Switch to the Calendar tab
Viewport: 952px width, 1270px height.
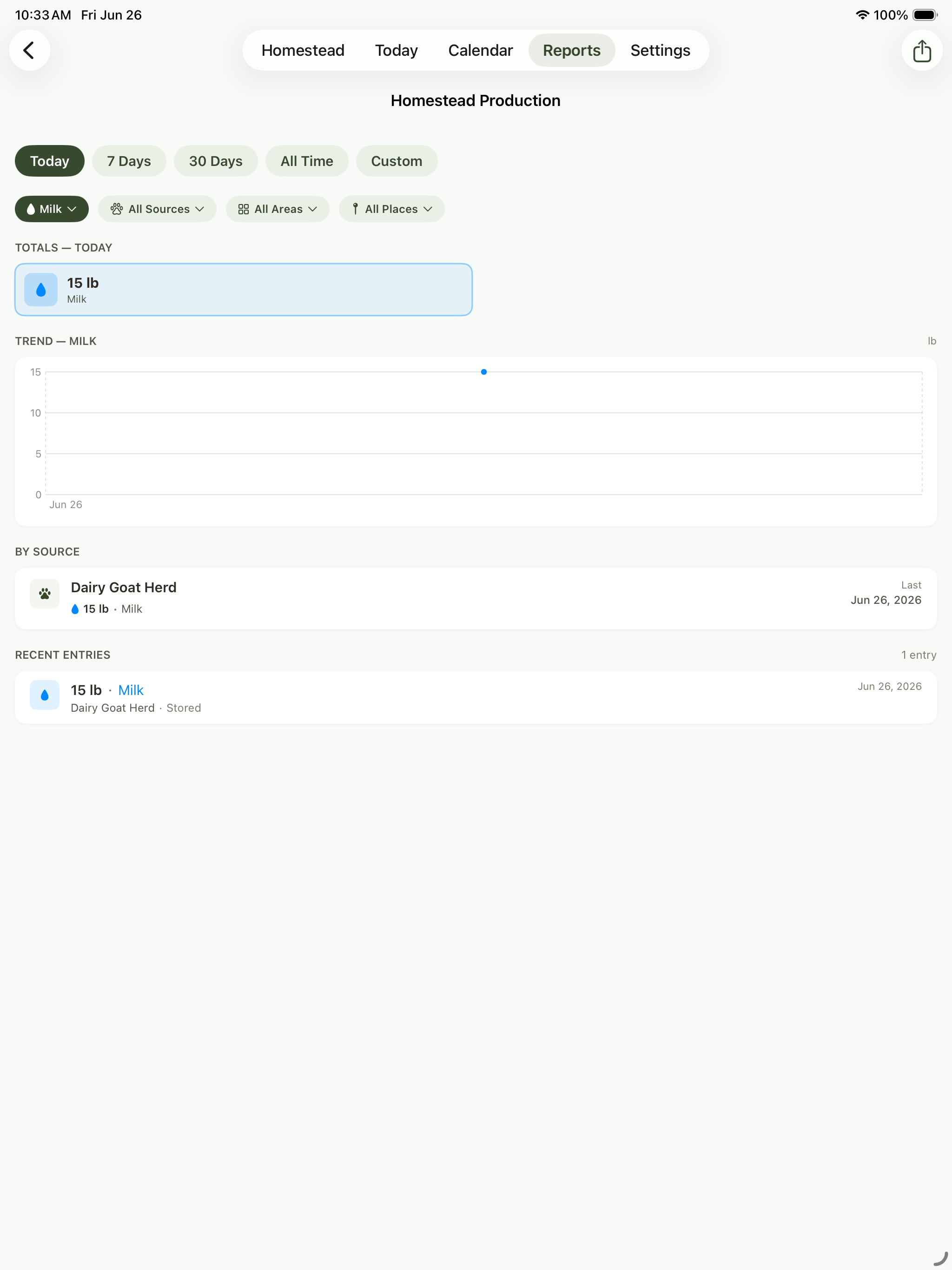[480, 51]
